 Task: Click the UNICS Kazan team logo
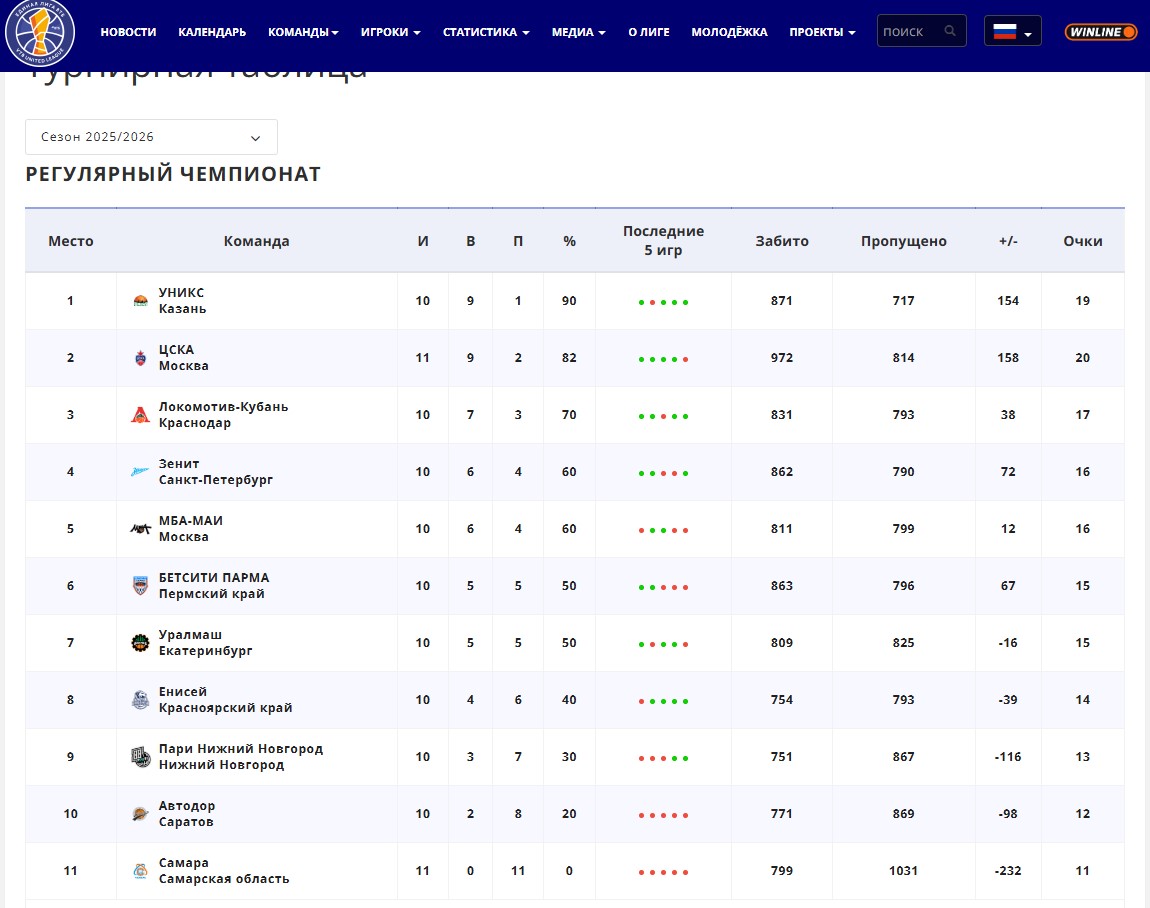[x=140, y=301]
